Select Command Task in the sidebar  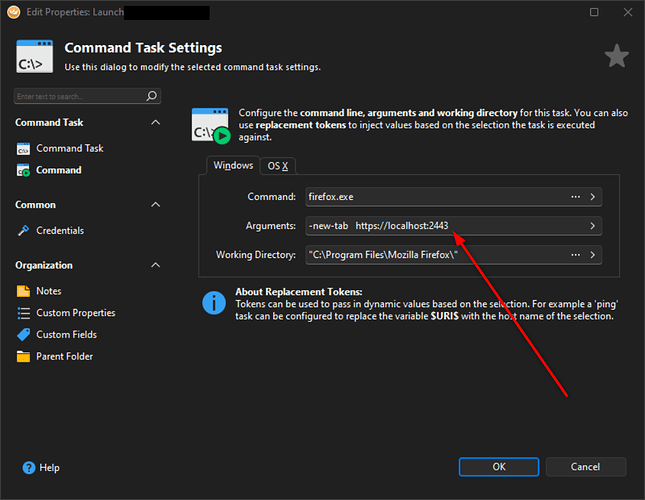(x=69, y=148)
